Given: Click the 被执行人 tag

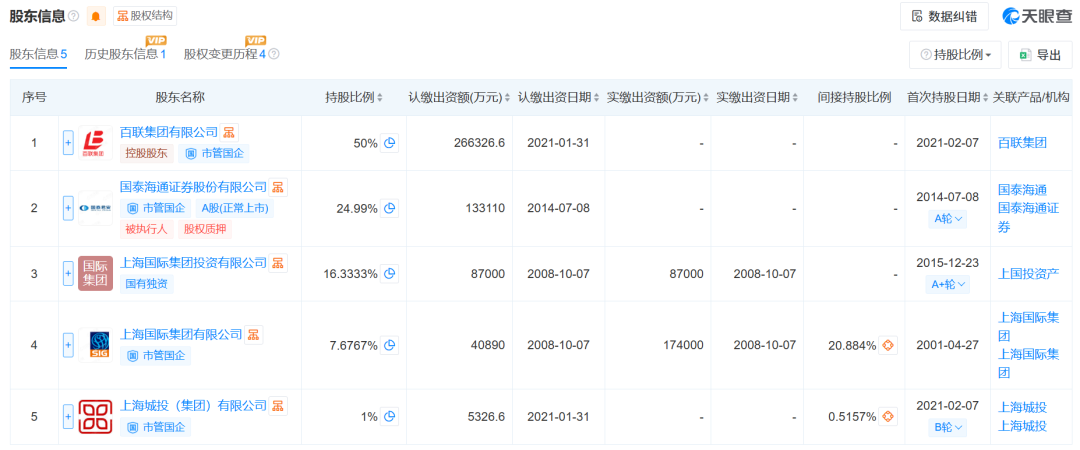Looking at the screenshot, I should [x=147, y=229].
